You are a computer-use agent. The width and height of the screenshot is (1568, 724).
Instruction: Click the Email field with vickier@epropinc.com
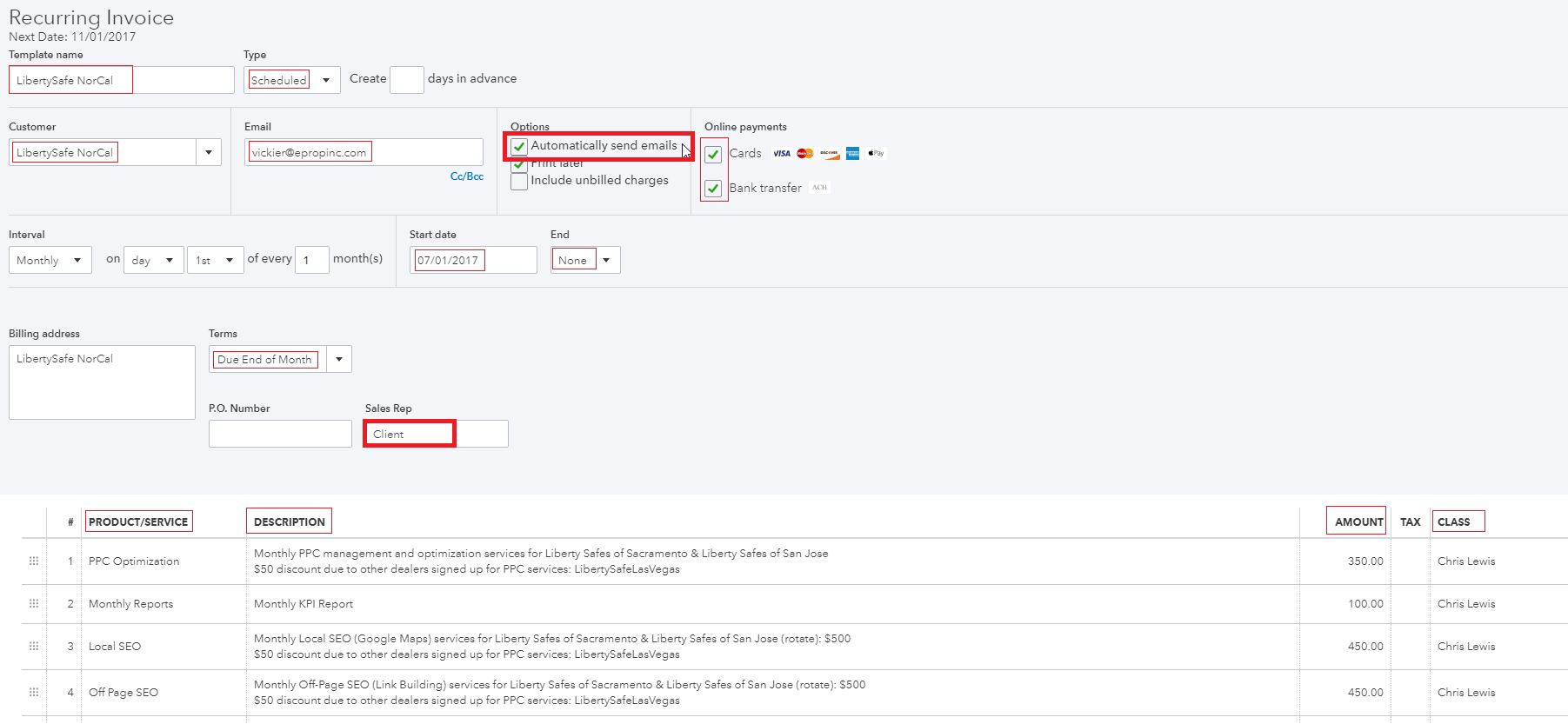pos(364,152)
